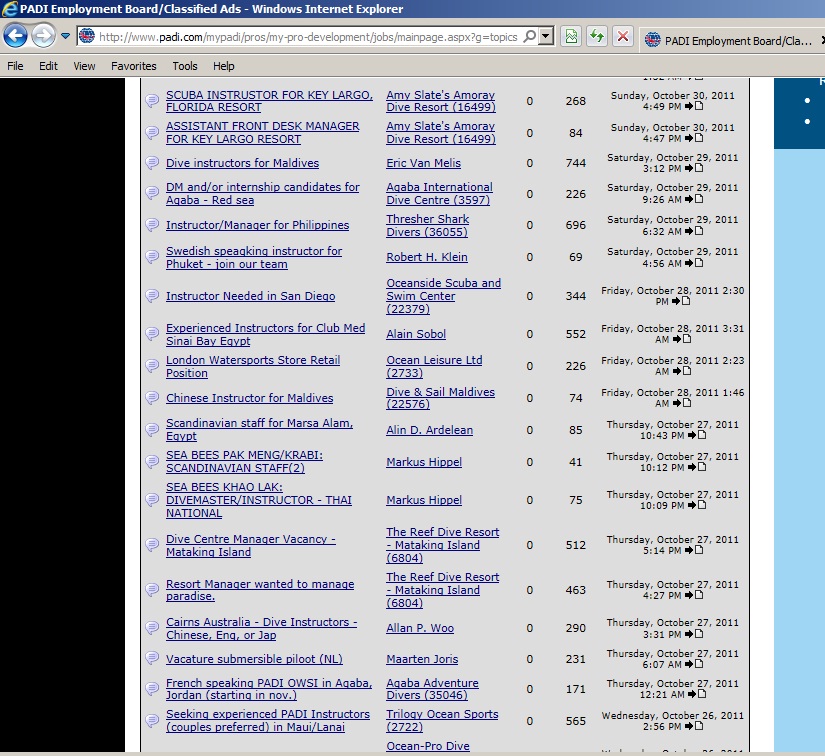Open Instructor Needed in San Diego topic
Image resolution: width=825 pixels, height=756 pixels.
tap(250, 296)
